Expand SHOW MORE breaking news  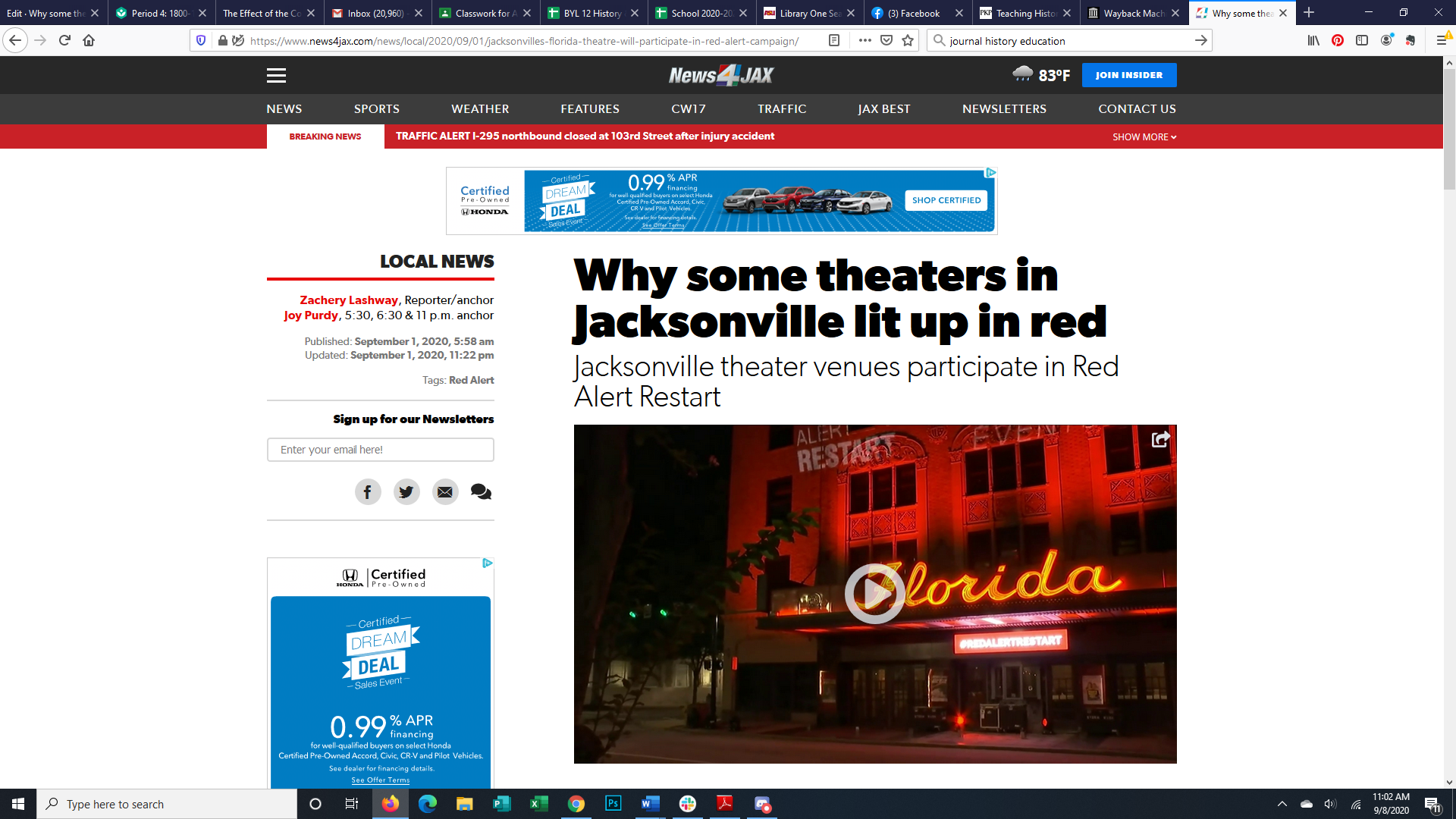(x=1144, y=137)
